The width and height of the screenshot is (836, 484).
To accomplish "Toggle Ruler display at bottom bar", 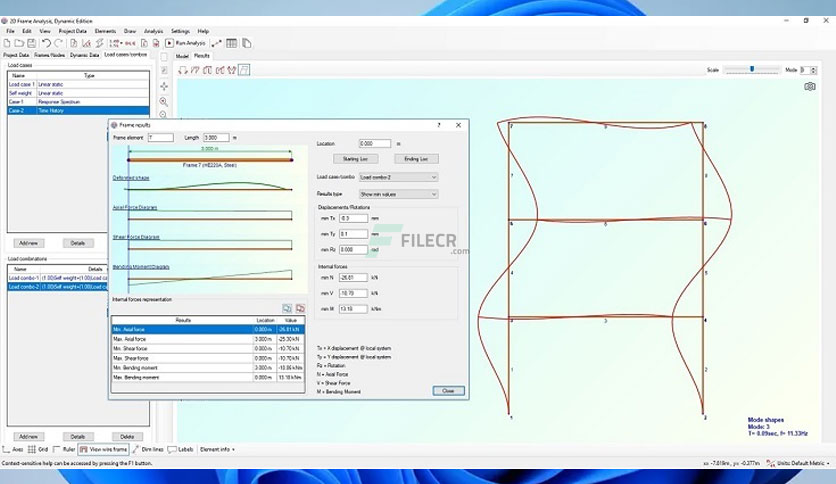I will 64,449.
